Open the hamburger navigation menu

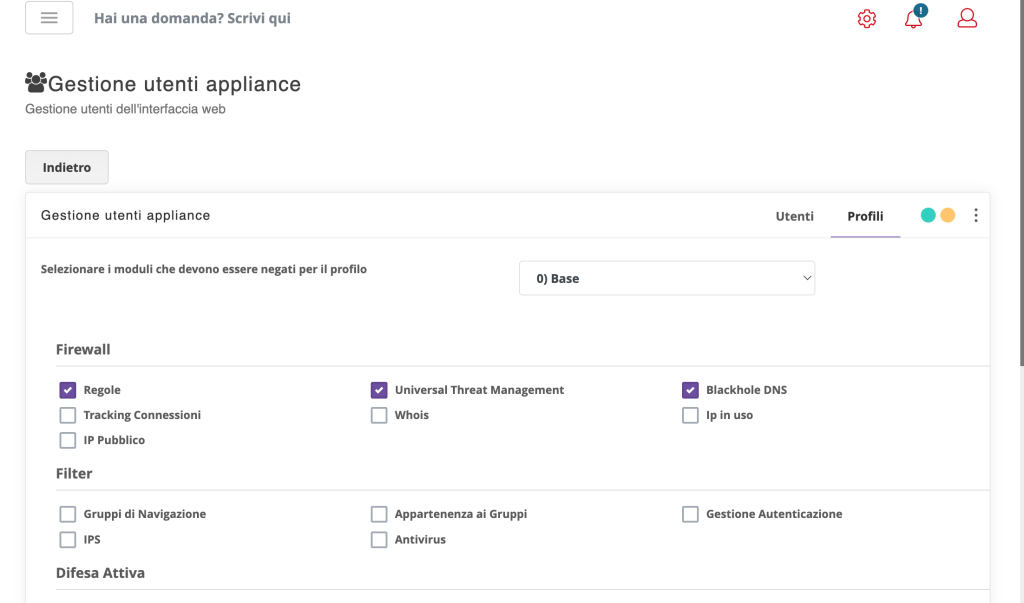48,17
